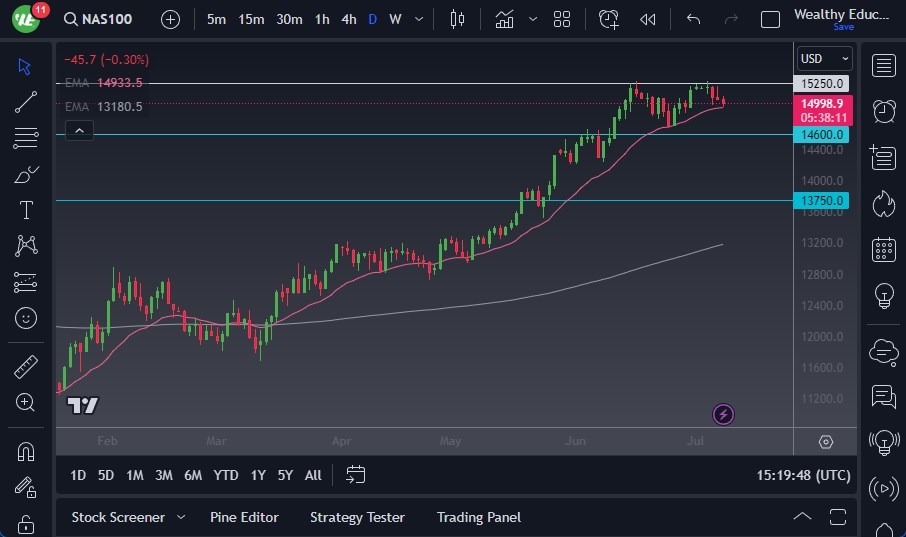Undo the last chart action

pos(693,19)
